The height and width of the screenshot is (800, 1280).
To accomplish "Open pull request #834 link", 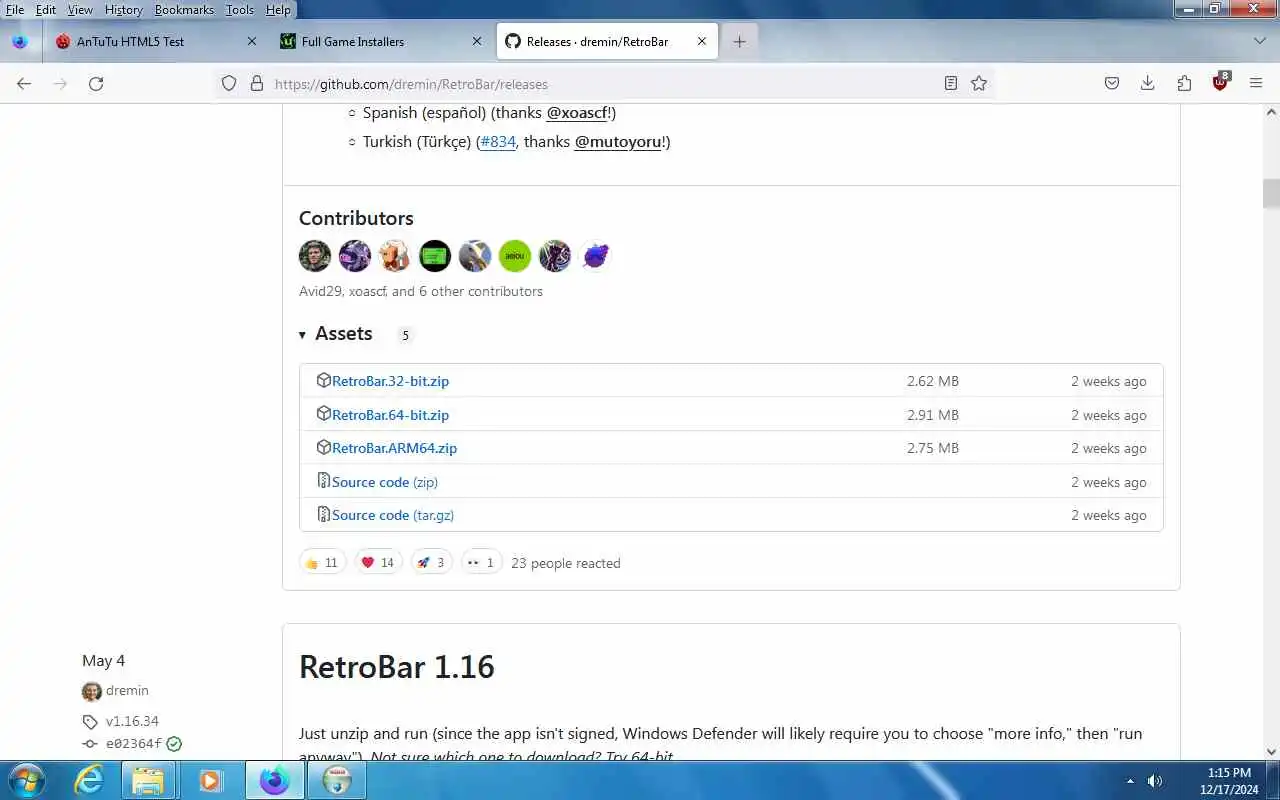I will click(x=498, y=142).
